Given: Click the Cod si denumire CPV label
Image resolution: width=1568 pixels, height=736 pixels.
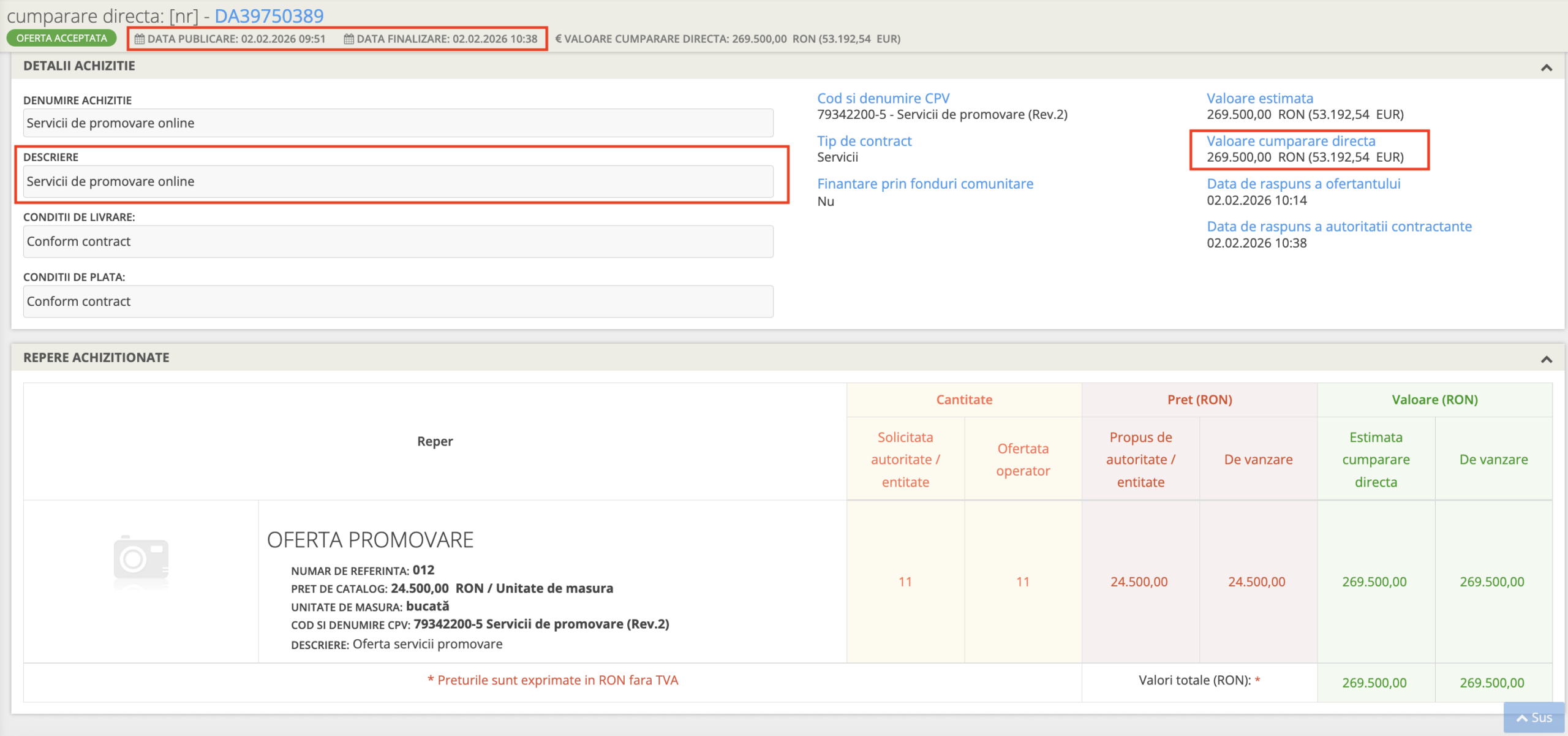Looking at the screenshot, I should [x=883, y=98].
